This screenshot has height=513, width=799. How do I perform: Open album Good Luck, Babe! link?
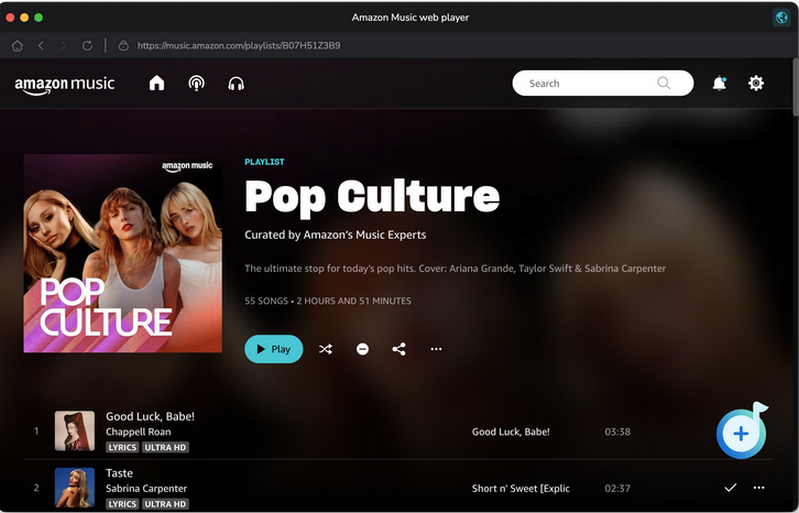click(511, 432)
